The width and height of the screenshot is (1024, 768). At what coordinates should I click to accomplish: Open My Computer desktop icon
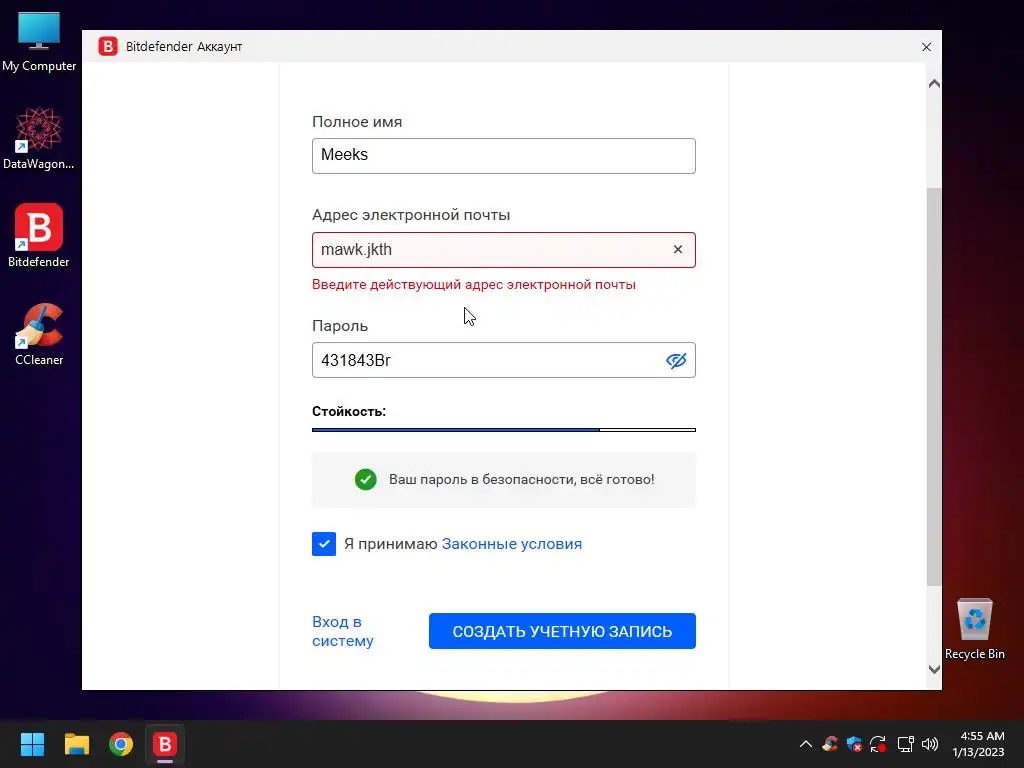click(x=39, y=40)
